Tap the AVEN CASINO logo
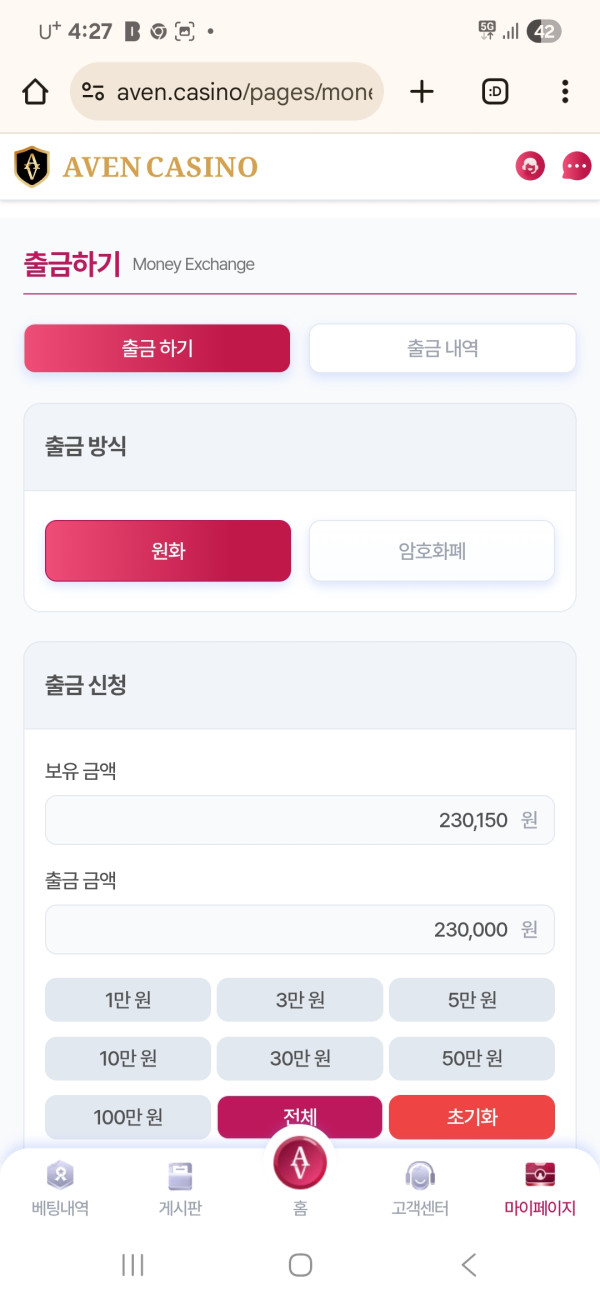The width and height of the screenshot is (600, 1300). (136, 167)
